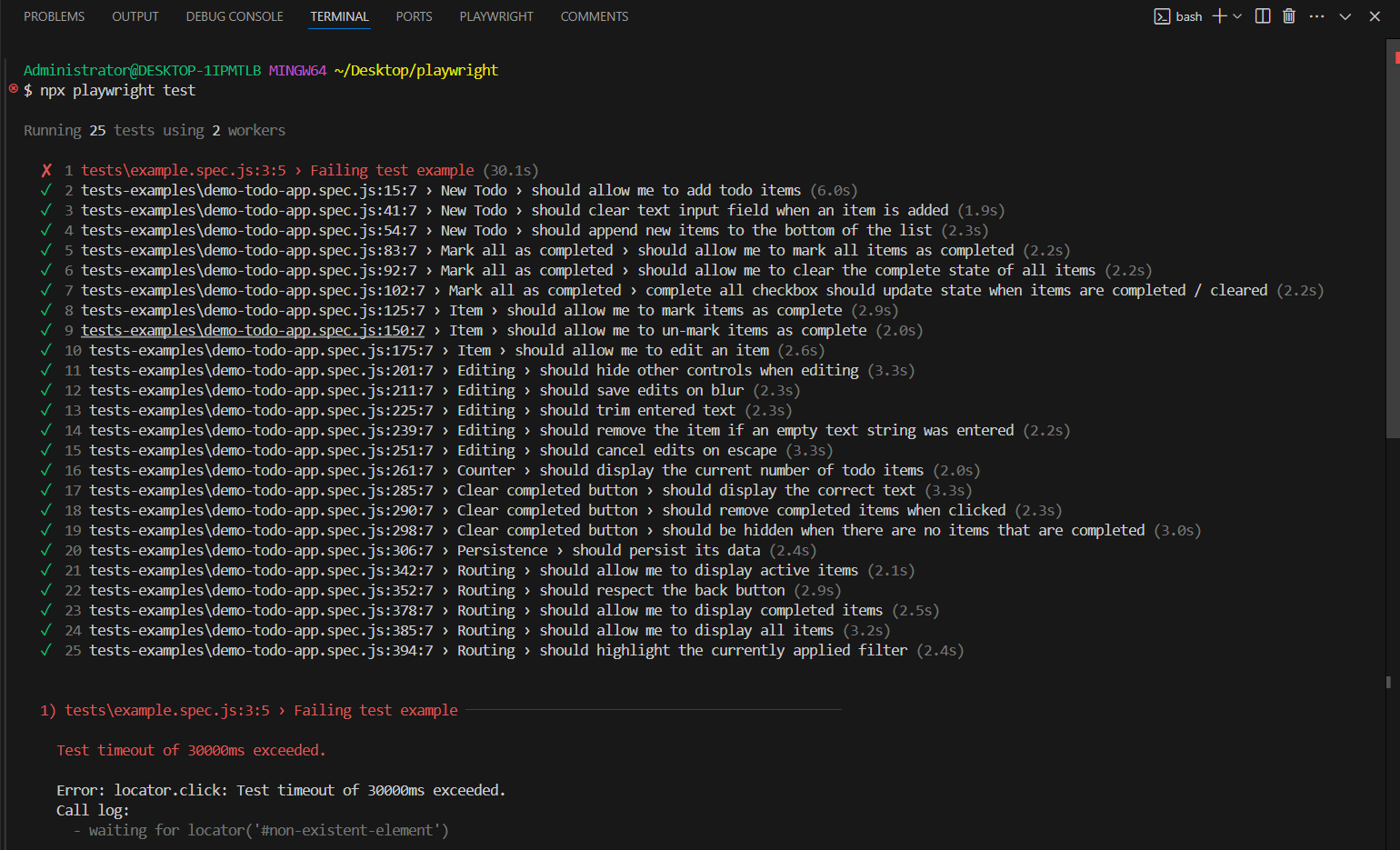Screen dimensions: 1400x850
Task: Click 'should allow me to add todo items' text
Action: (666, 190)
